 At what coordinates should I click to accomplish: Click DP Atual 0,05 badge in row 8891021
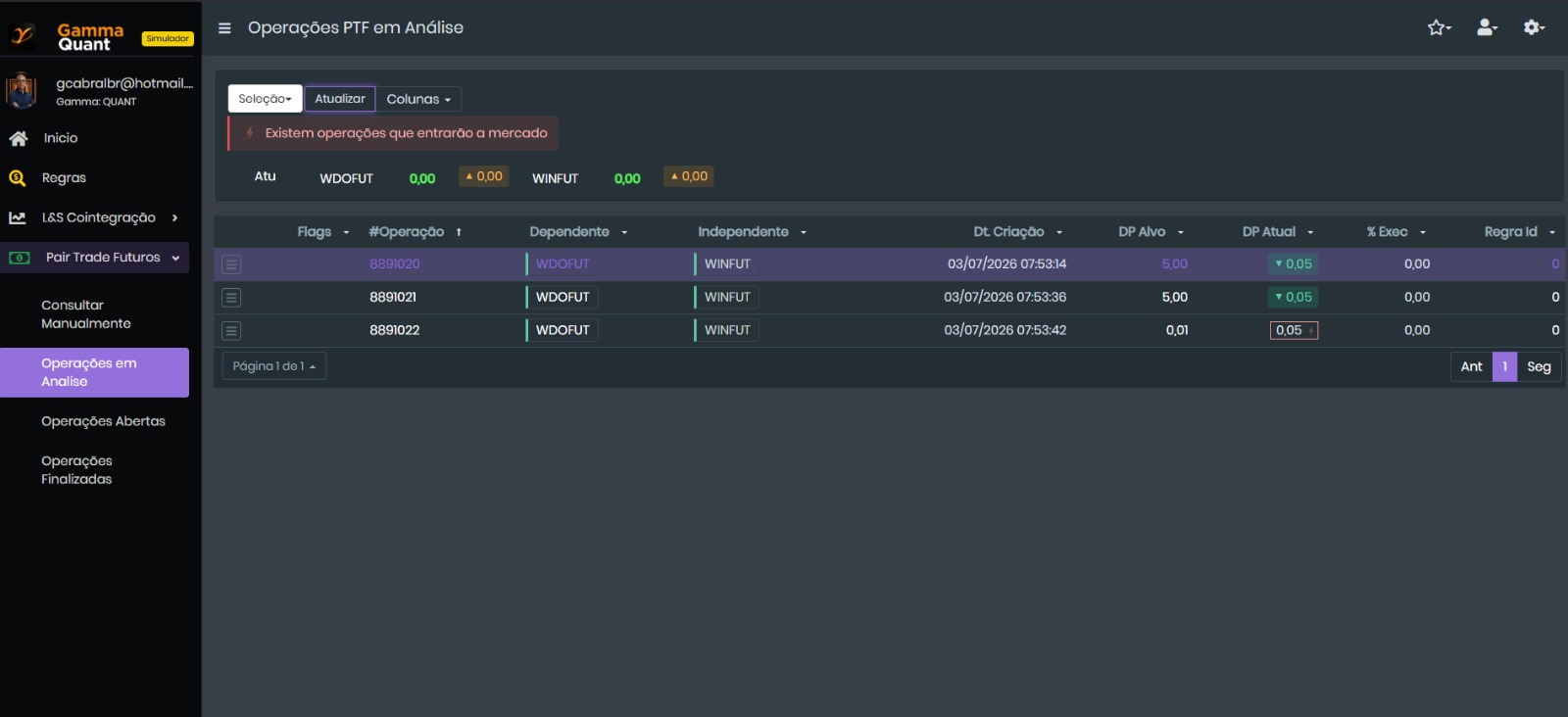click(x=1294, y=298)
